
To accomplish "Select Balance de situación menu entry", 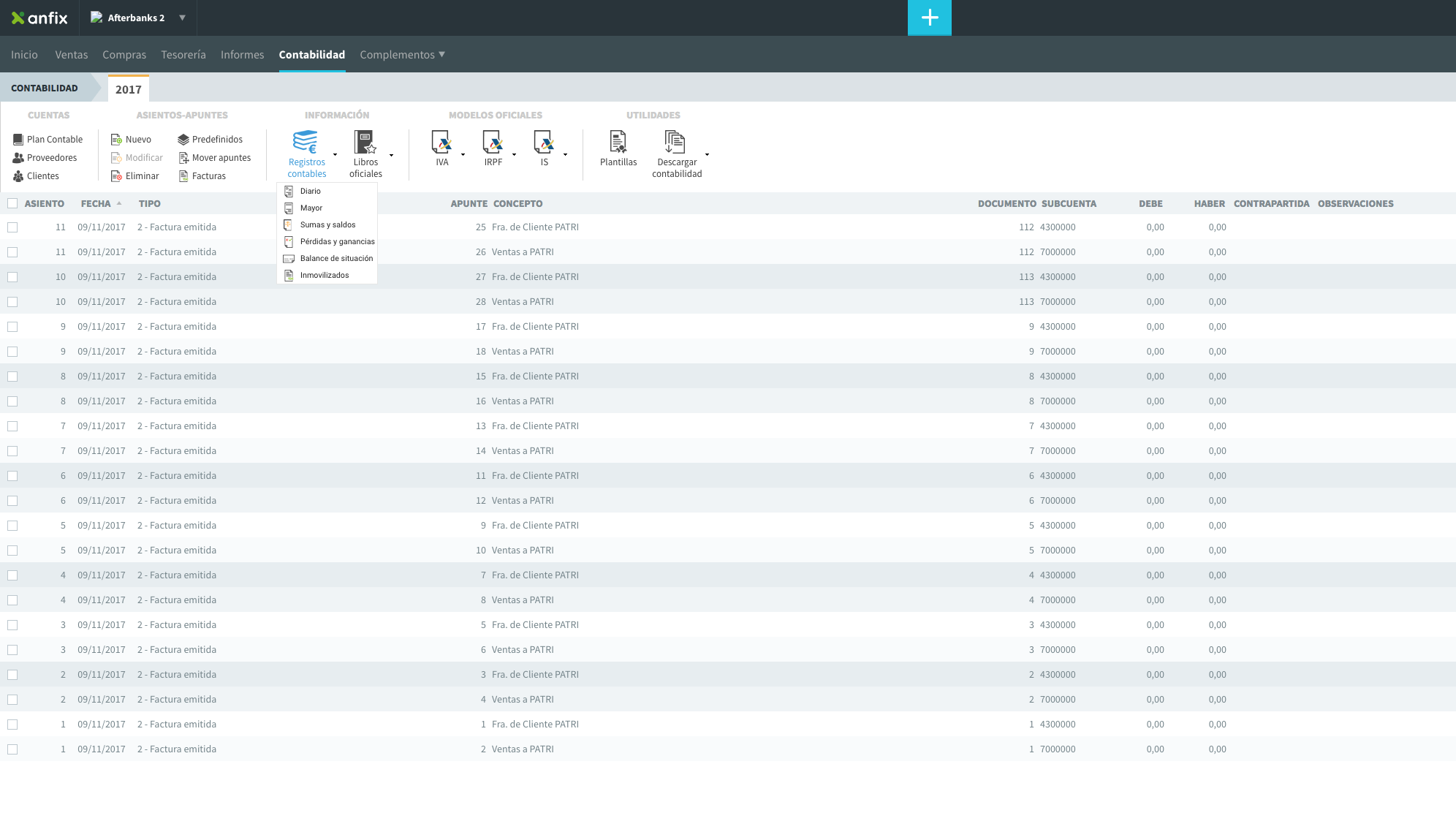I will pyautogui.click(x=336, y=258).
